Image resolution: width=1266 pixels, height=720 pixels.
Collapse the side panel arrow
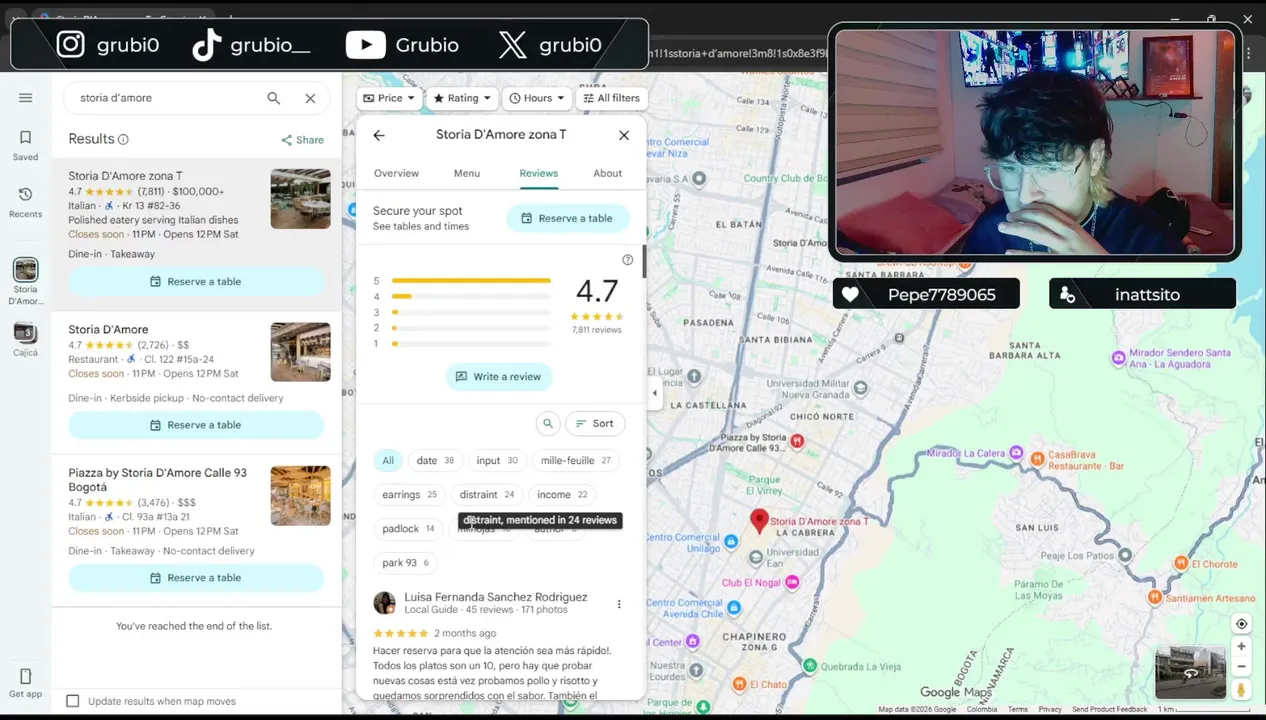[x=655, y=393]
